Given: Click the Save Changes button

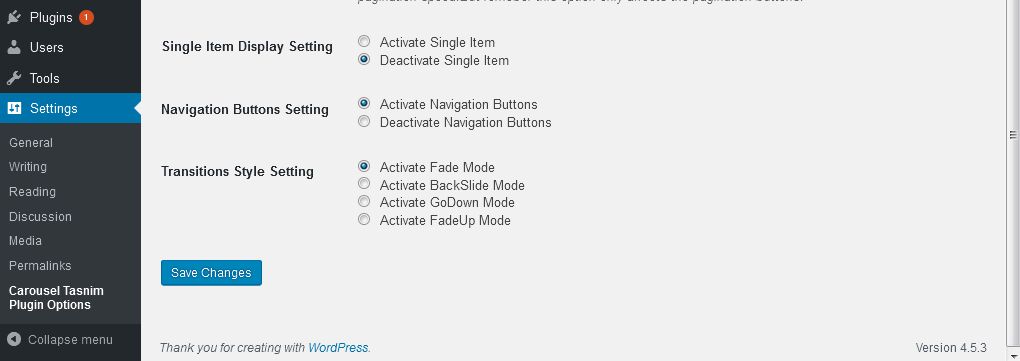Looking at the screenshot, I should pos(211,273).
